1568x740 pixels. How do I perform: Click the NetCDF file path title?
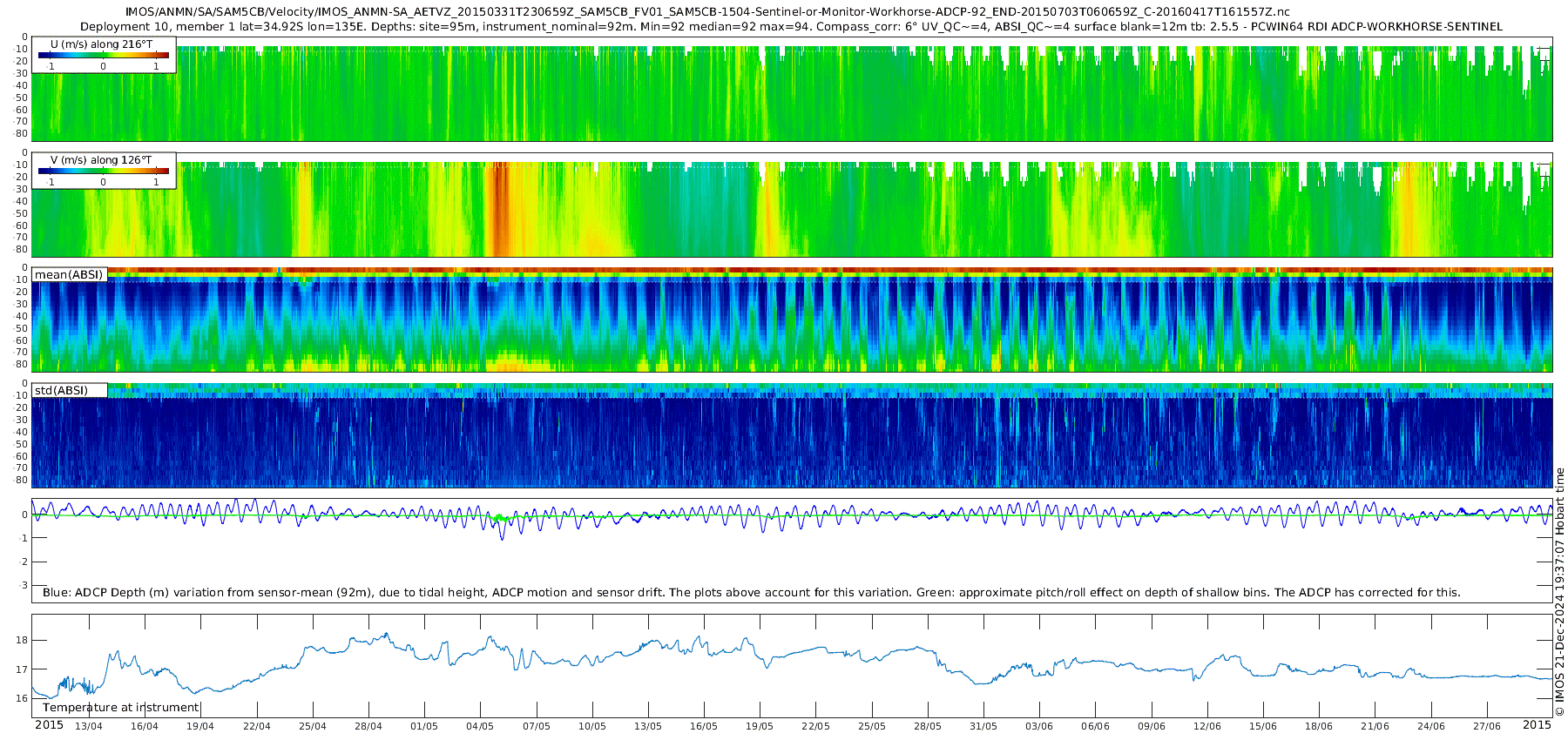point(707,12)
